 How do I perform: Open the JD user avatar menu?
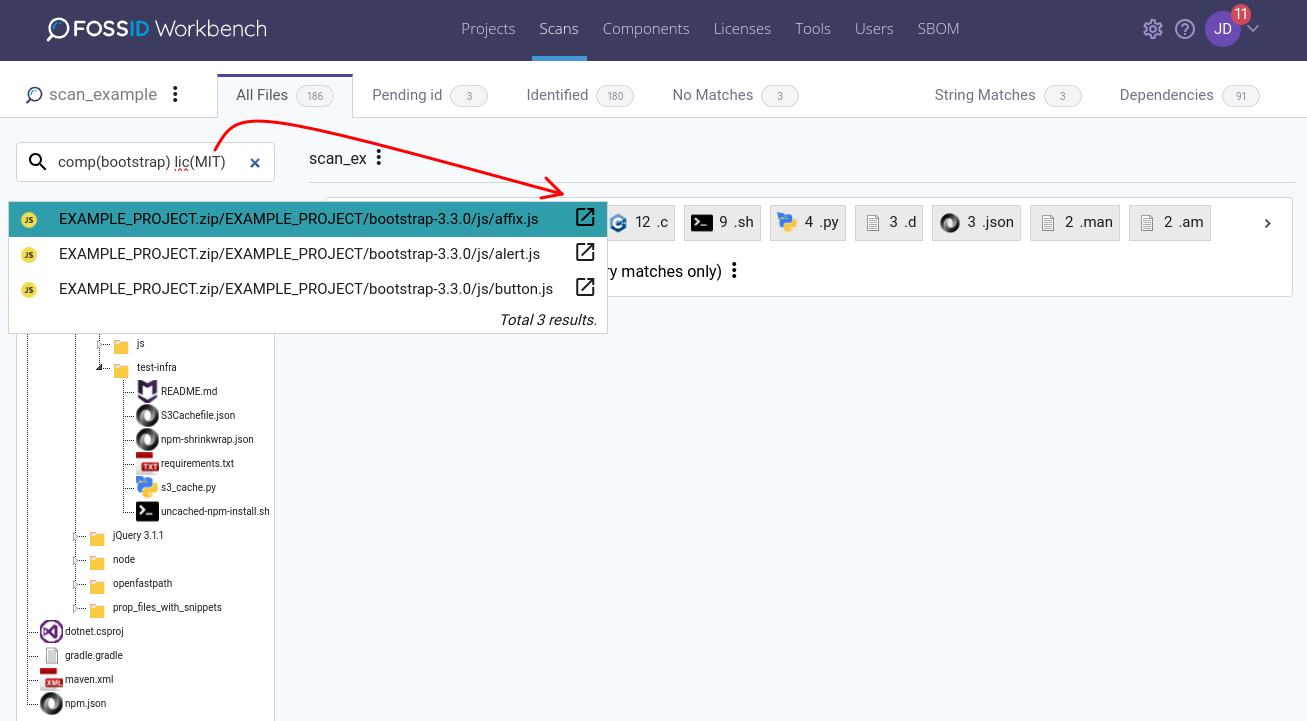pos(1222,29)
